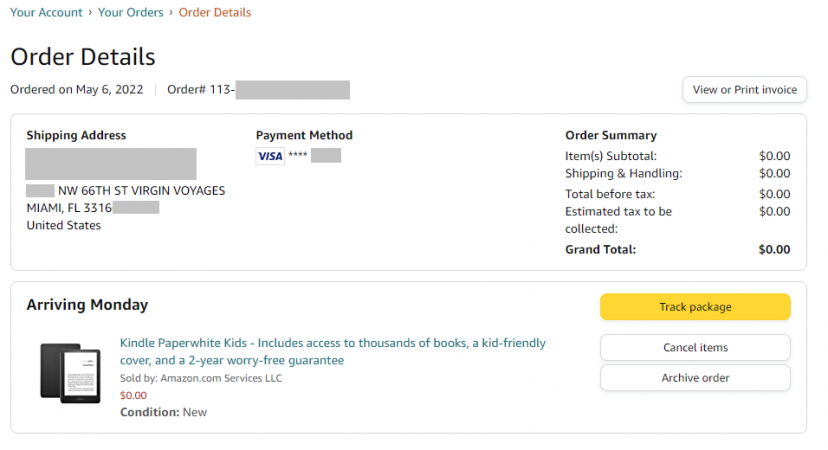828x450 pixels.
Task: Select the Grand Total amount
Action: [774, 249]
